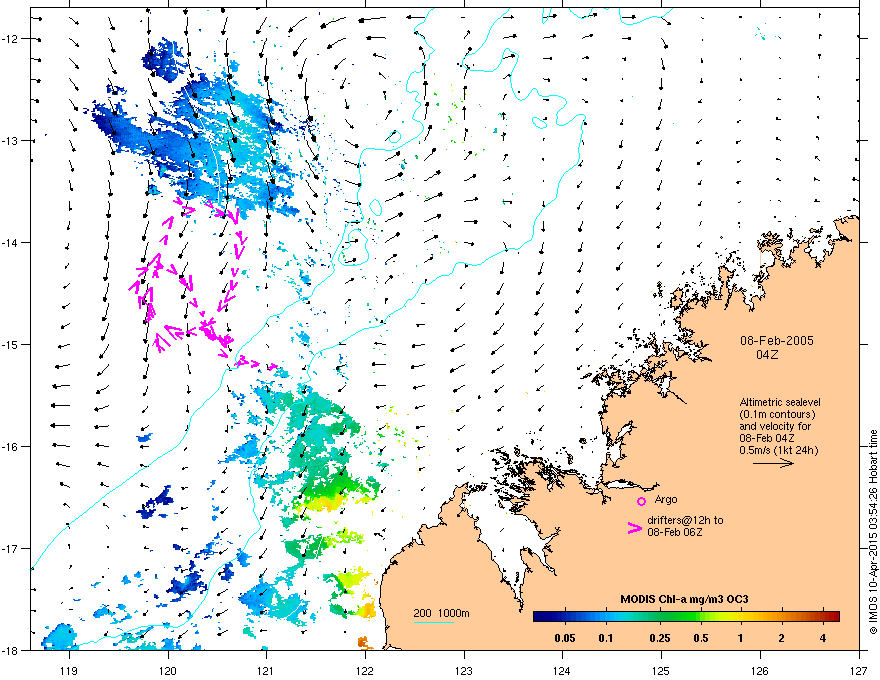Click the magenta drifter legend arrow icon

click(634, 527)
